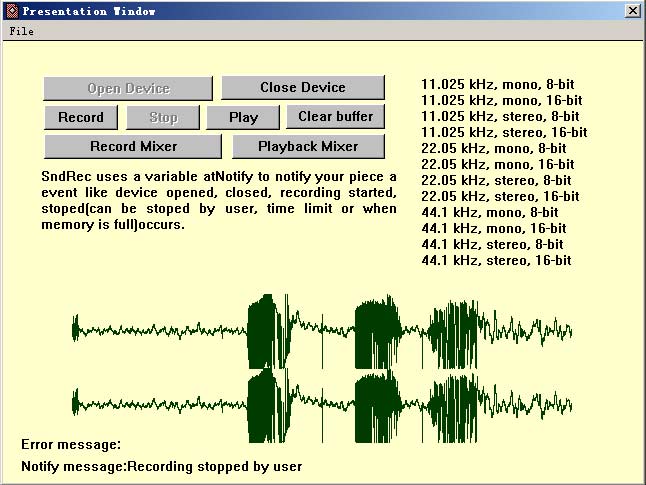Select format 11.025 kHz, mono, 8-bit
This screenshot has height=485, width=646.
497,84
